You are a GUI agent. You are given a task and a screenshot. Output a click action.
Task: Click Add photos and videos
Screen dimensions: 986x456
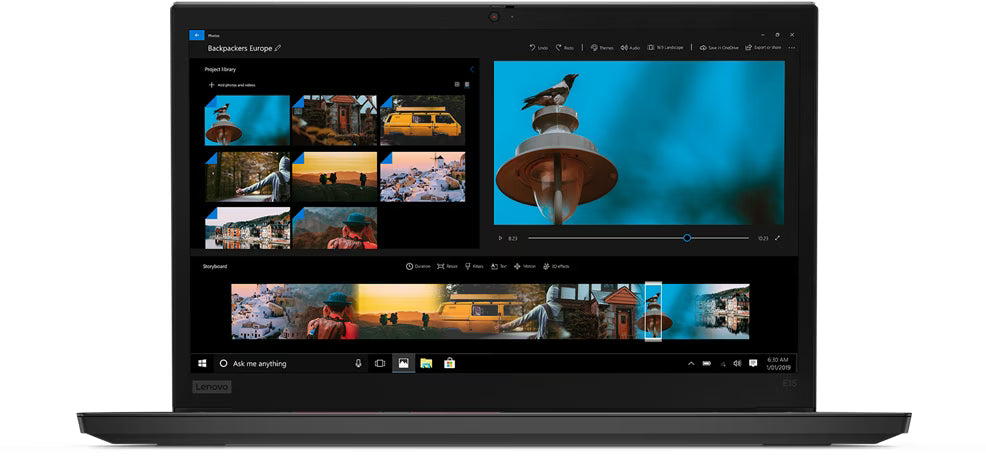232,85
